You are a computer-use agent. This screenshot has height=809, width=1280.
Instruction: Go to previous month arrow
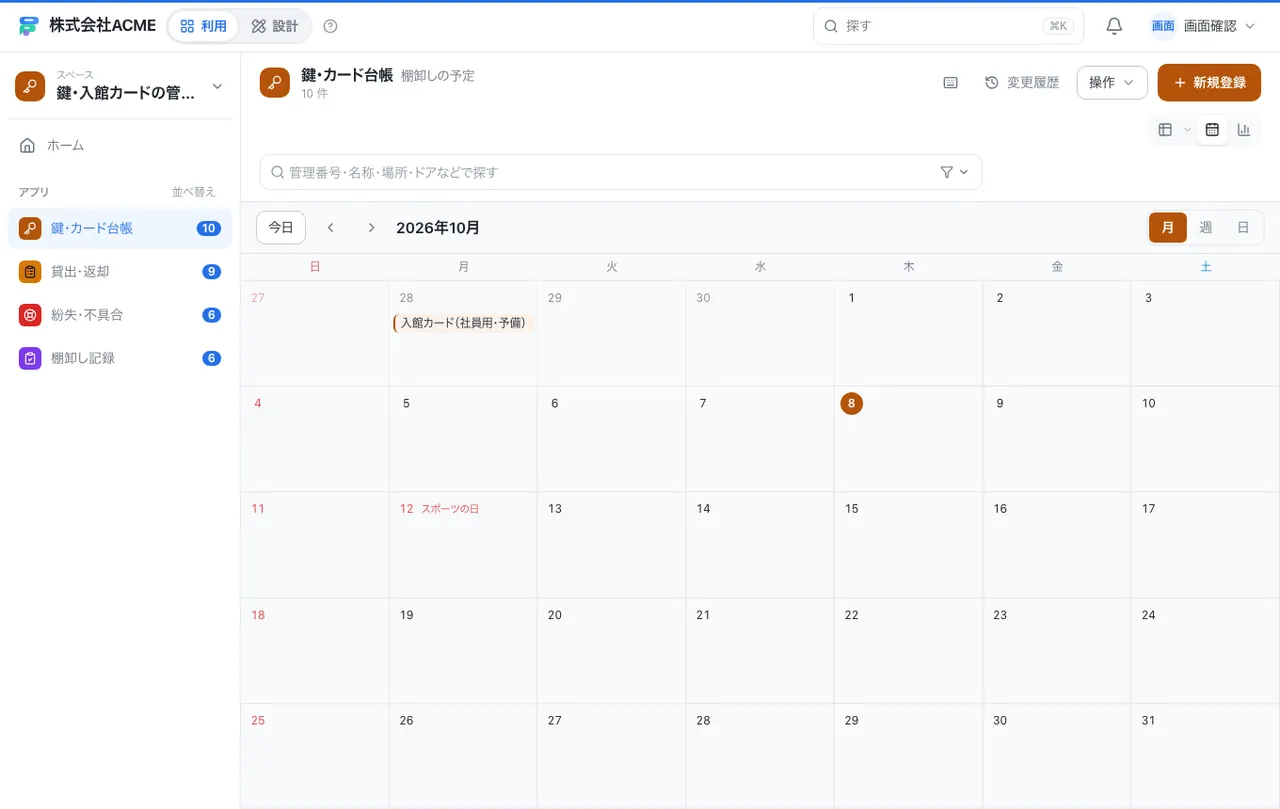tap(331, 228)
